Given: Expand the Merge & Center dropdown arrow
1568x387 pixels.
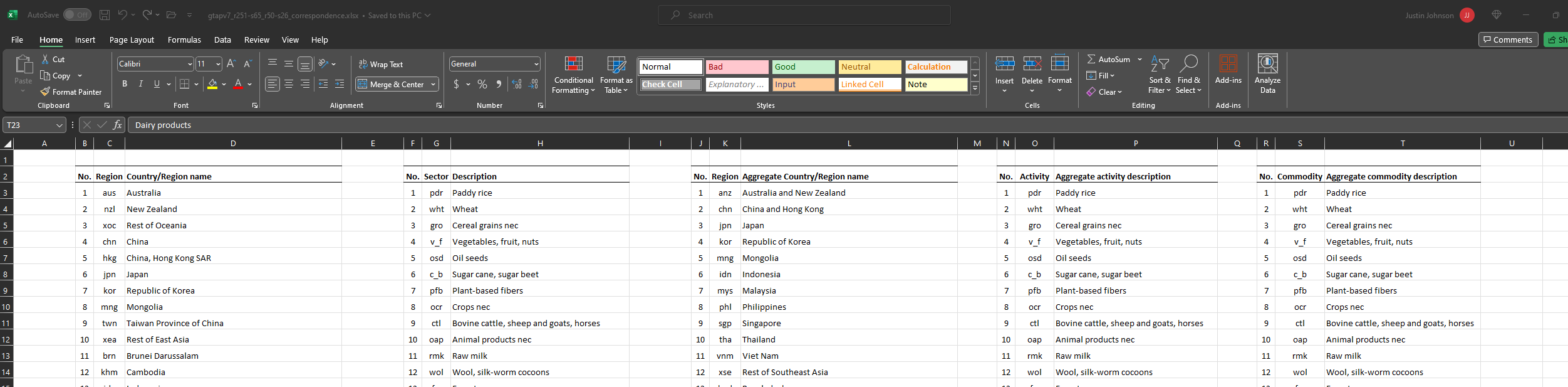Looking at the screenshot, I should pos(433,84).
